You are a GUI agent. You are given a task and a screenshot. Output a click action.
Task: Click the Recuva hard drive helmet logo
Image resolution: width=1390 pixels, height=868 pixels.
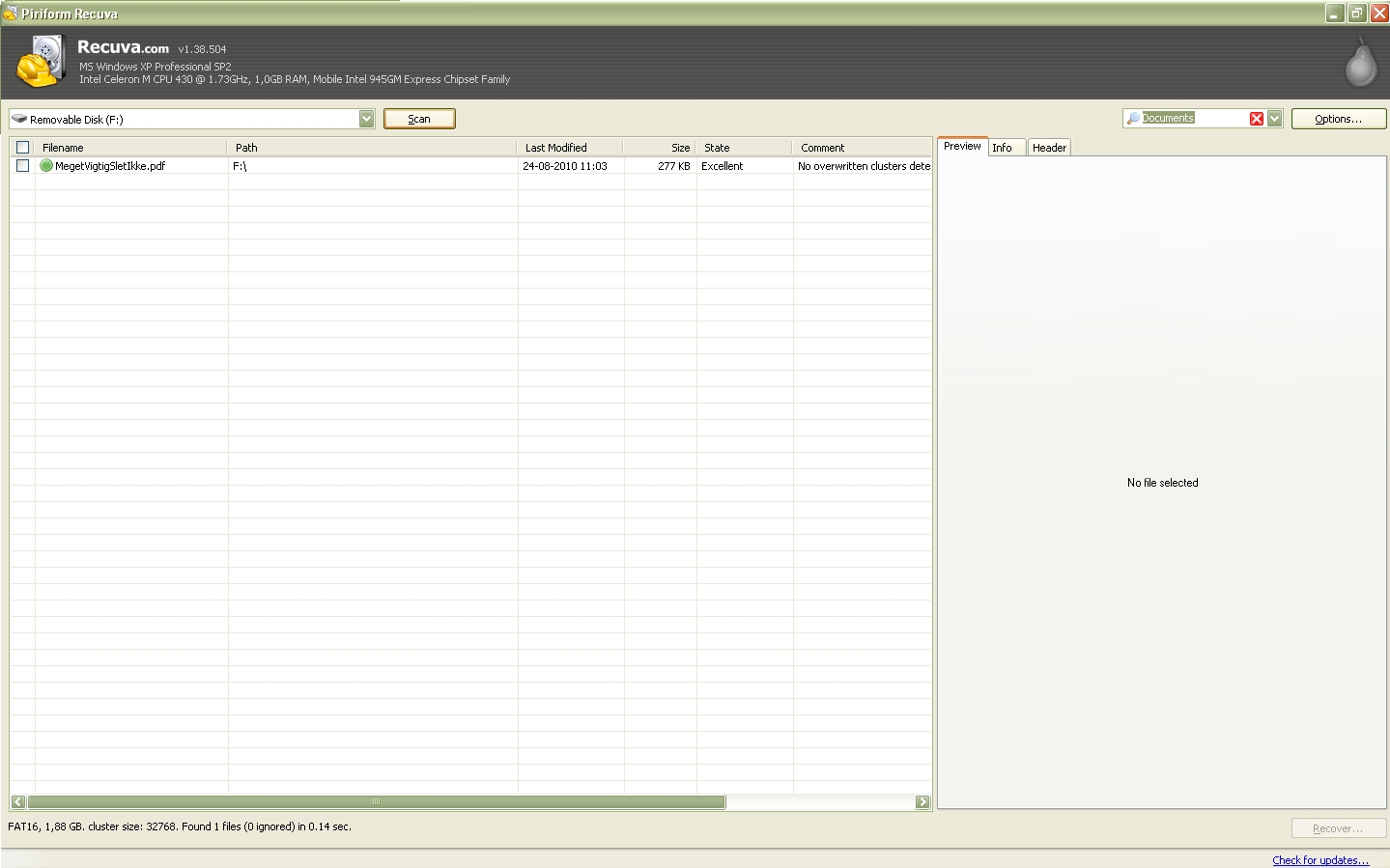click(41, 62)
